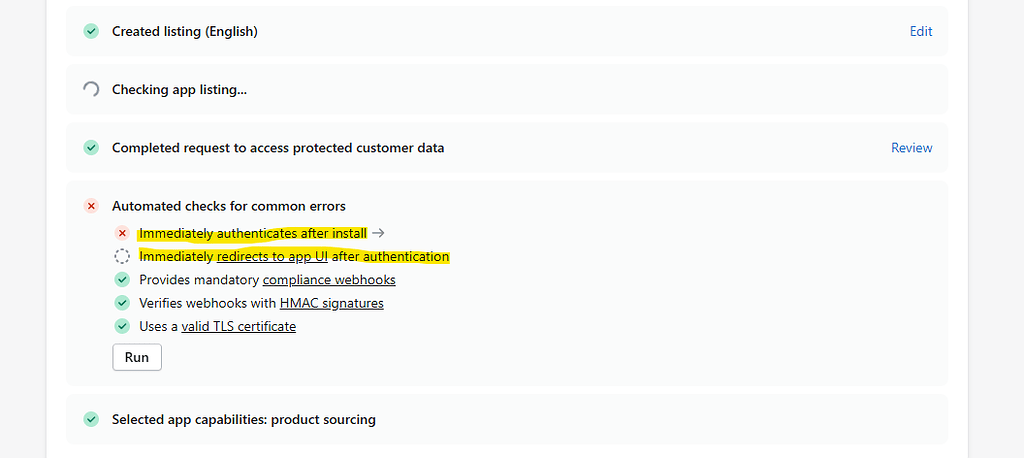The height and width of the screenshot is (458, 1024).
Task: Click the redirects to app UI link
Action: [x=272, y=256]
